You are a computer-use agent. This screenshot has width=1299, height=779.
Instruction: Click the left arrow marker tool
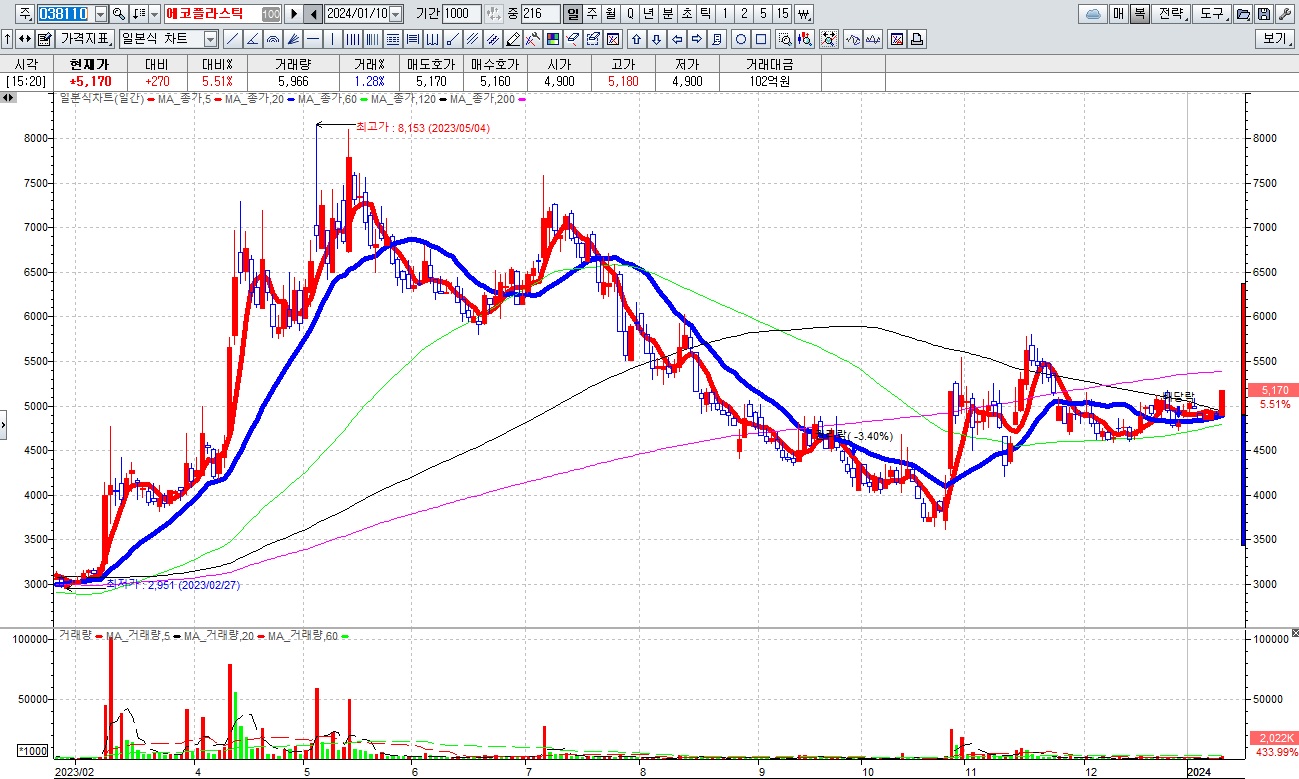point(677,39)
